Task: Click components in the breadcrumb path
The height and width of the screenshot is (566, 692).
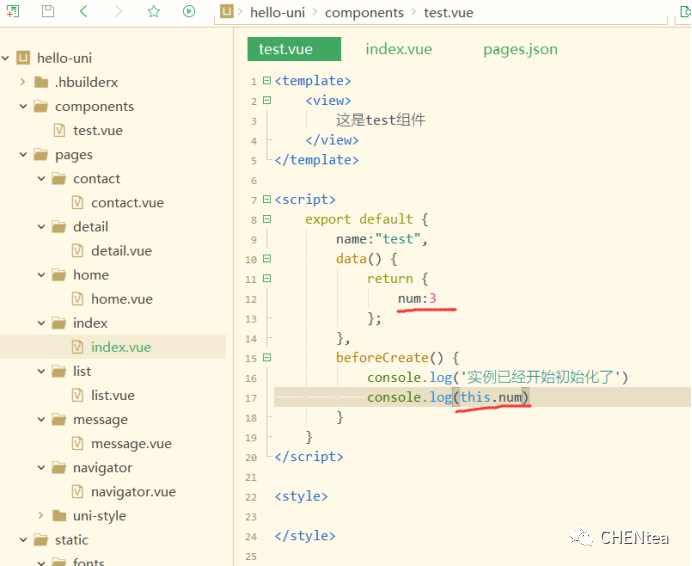Action: click(364, 13)
